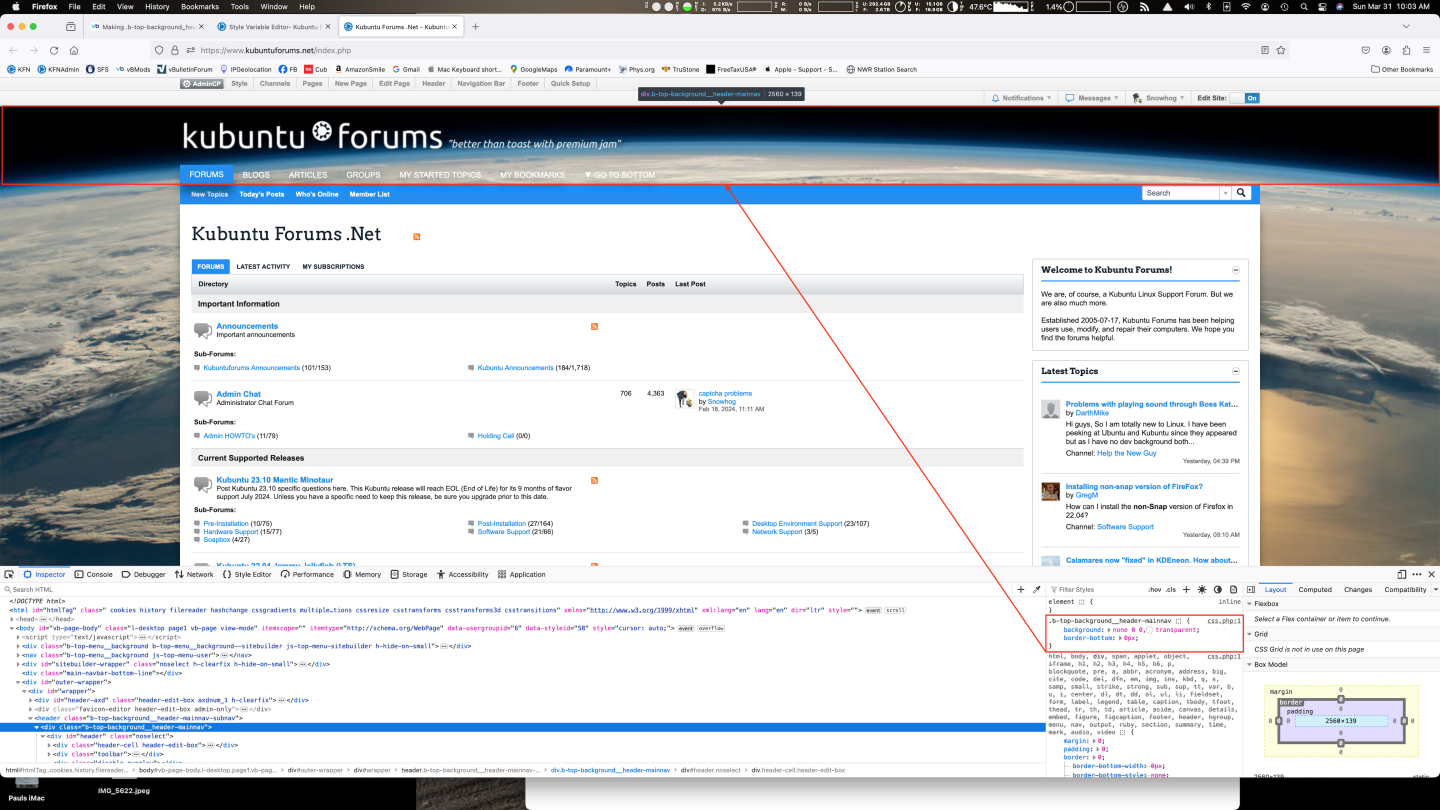Collapse the Latest Topics module
The width and height of the screenshot is (1440, 810).
tap(1236, 371)
